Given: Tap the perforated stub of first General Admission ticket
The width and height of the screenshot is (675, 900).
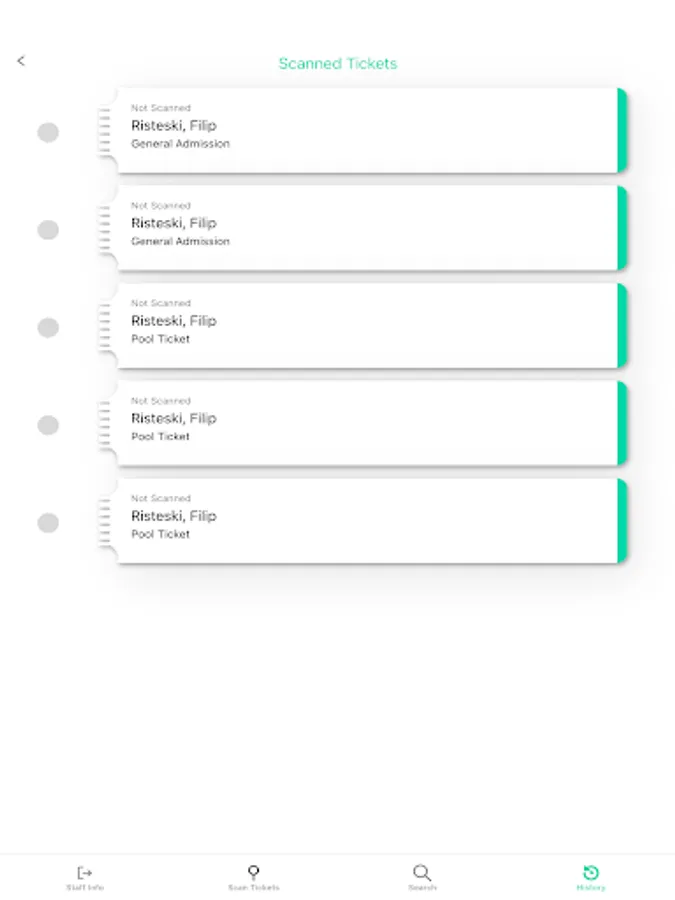Looking at the screenshot, I should pyautogui.click(x=105, y=131).
